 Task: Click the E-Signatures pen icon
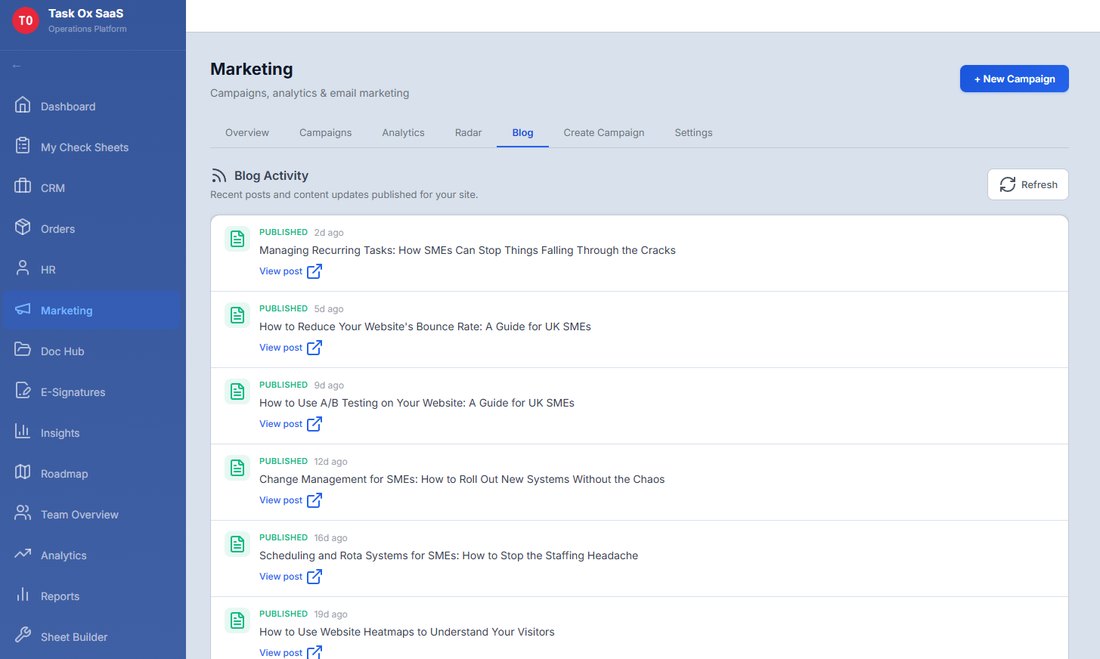coord(22,390)
